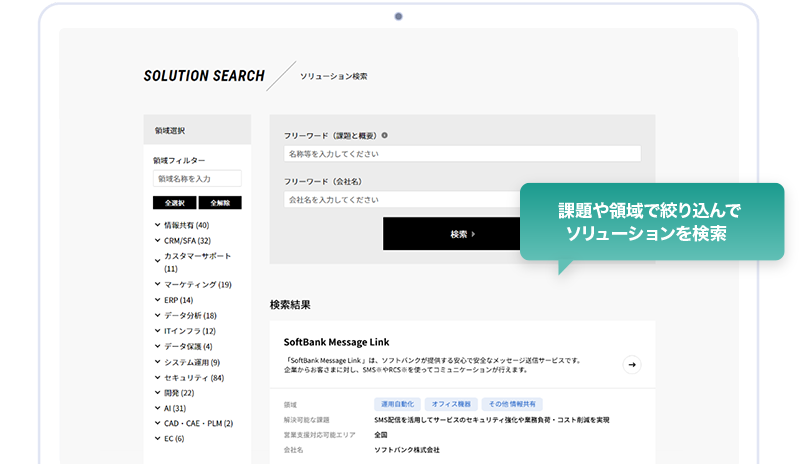Expand the 開発 (22) category
The height and width of the screenshot is (464, 800).
click(x=157, y=393)
